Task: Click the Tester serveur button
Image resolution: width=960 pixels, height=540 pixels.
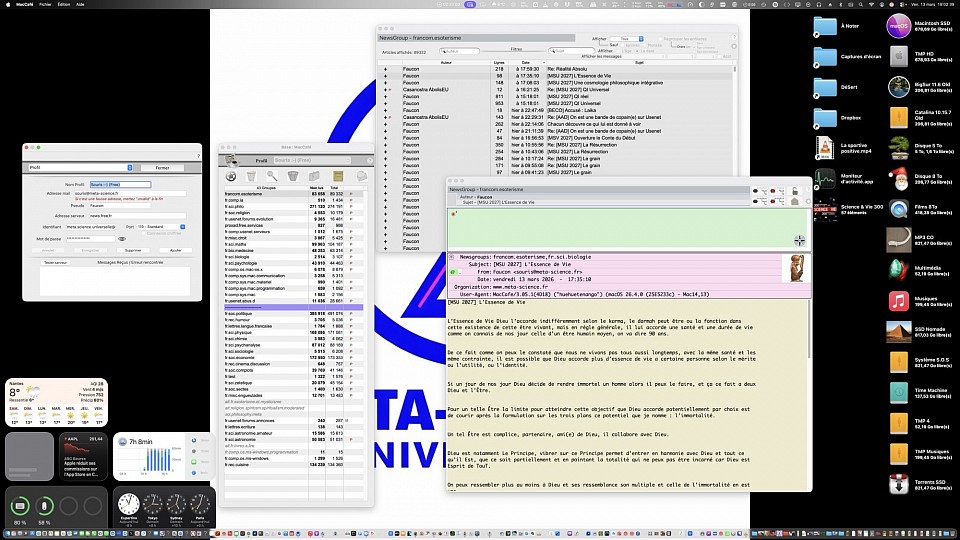Action: 54,262
